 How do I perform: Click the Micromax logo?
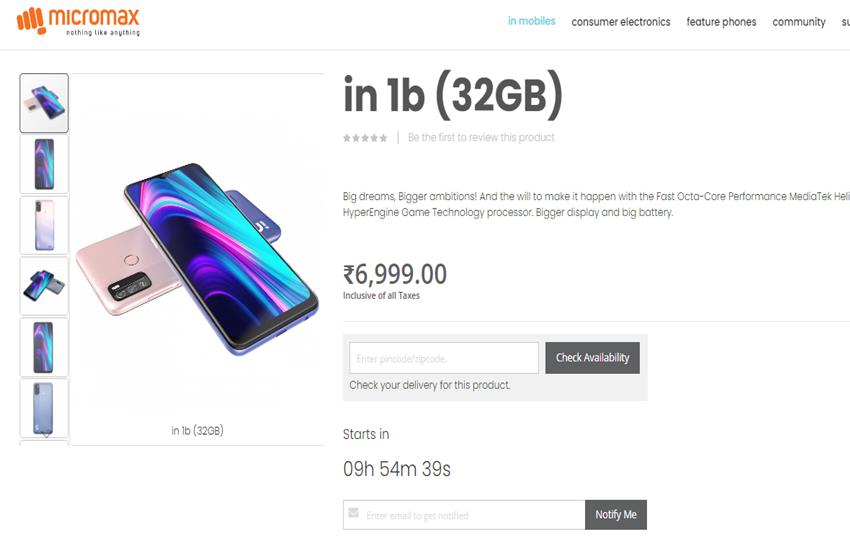tap(78, 21)
